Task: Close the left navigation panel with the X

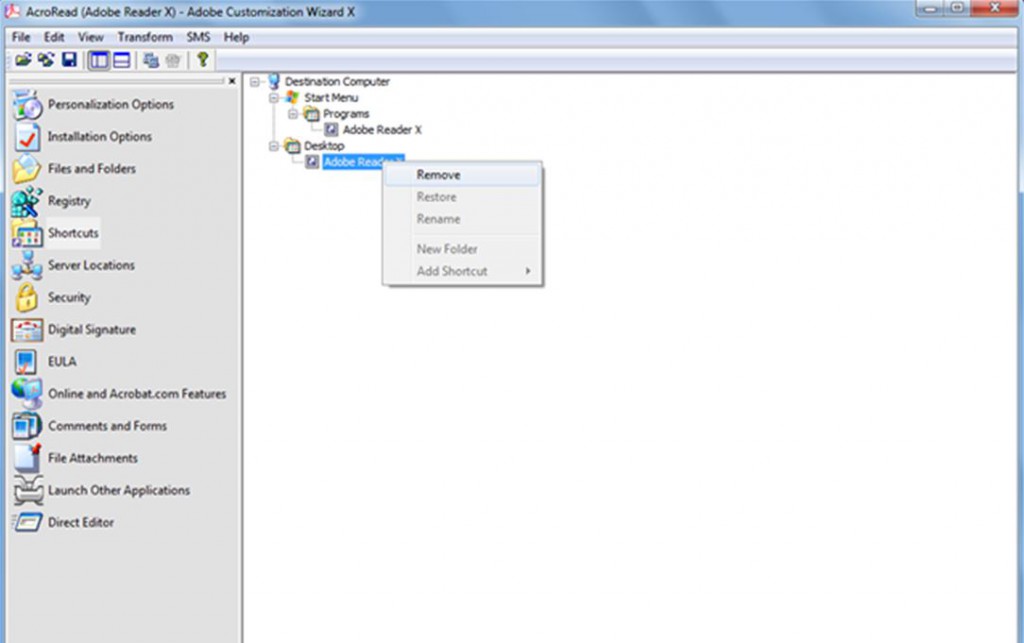Action: click(x=232, y=81)
